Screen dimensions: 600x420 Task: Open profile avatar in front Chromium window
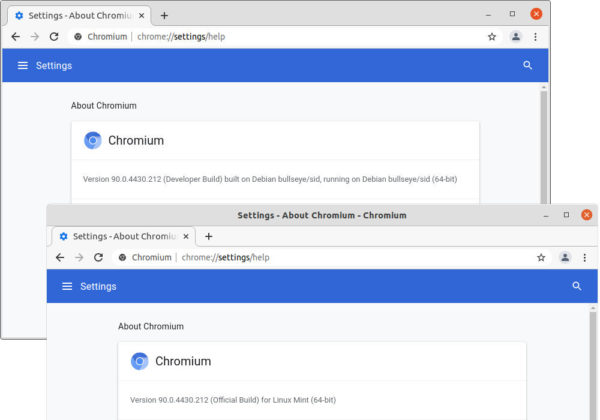(565, 257)
